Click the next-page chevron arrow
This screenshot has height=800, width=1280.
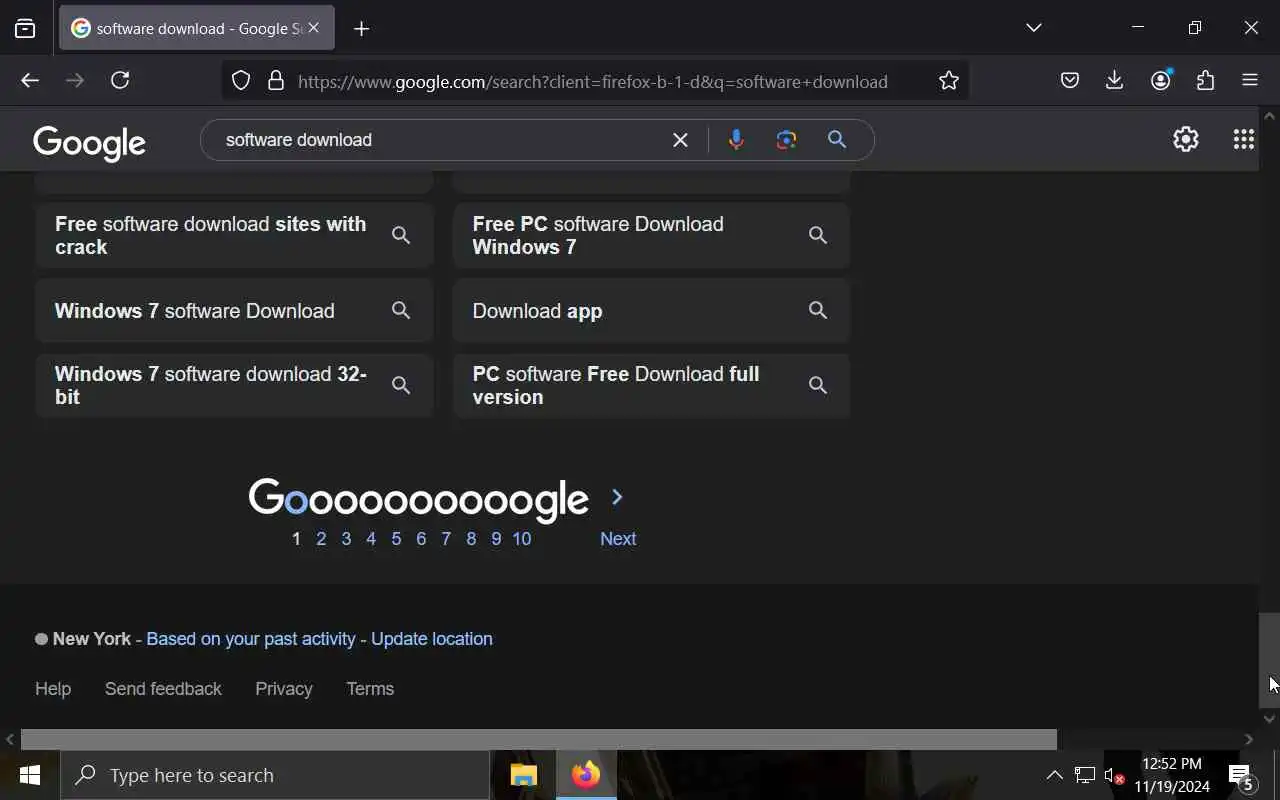pyautogui.click(x=617, y=497)
